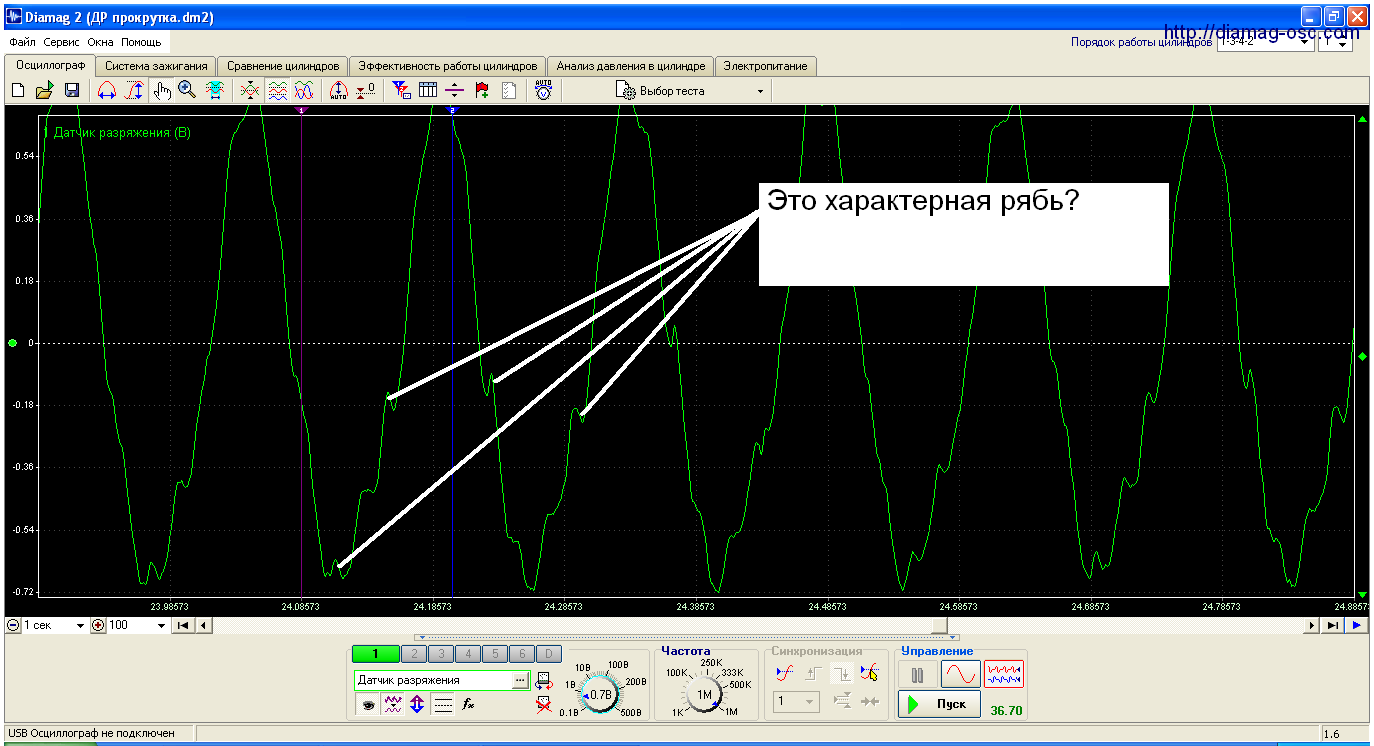Create a new file with the blank page icon
This screenshot has height=746, width=1374.
[x=18, y=91]
